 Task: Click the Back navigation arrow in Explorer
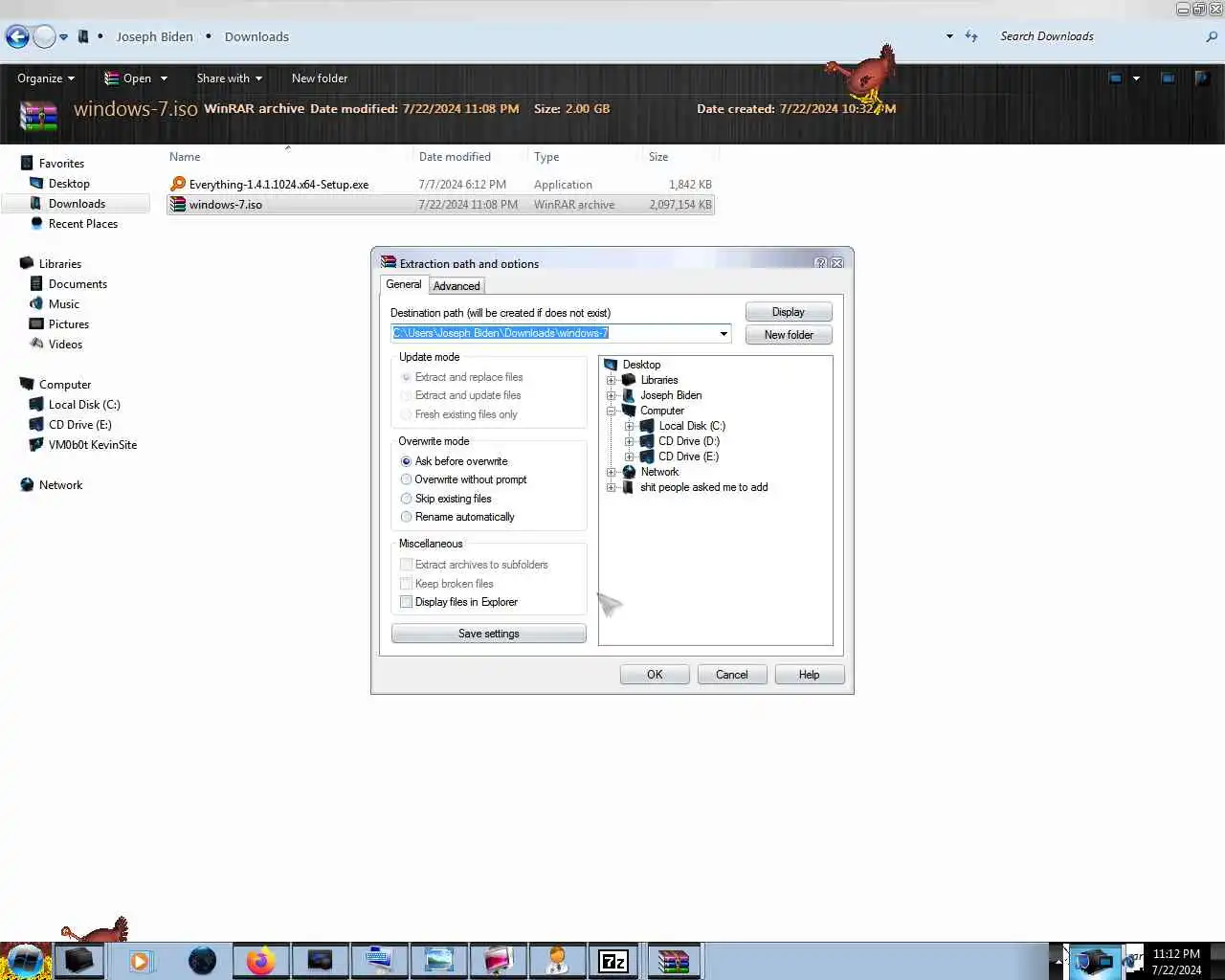pos(17,36)
